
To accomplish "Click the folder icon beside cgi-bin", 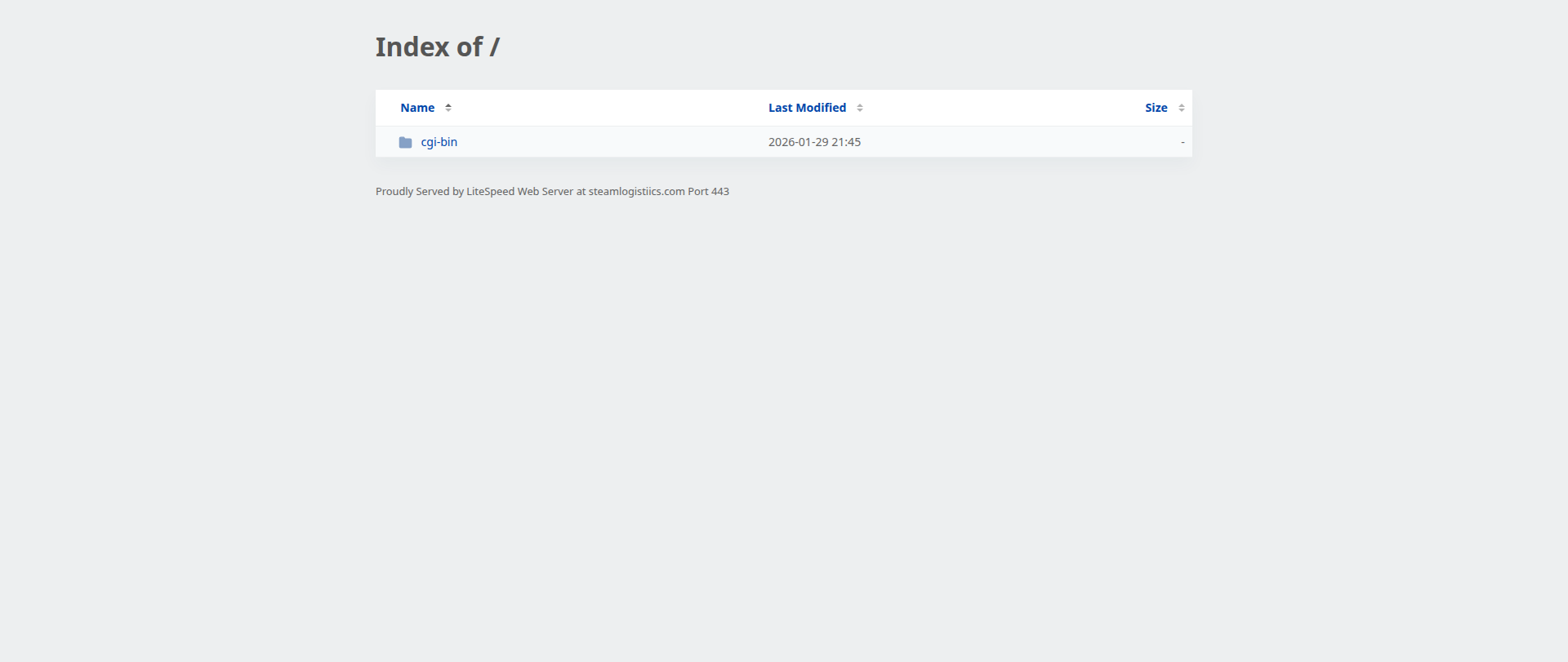I will pyautogui.click(x=405, y=142).
